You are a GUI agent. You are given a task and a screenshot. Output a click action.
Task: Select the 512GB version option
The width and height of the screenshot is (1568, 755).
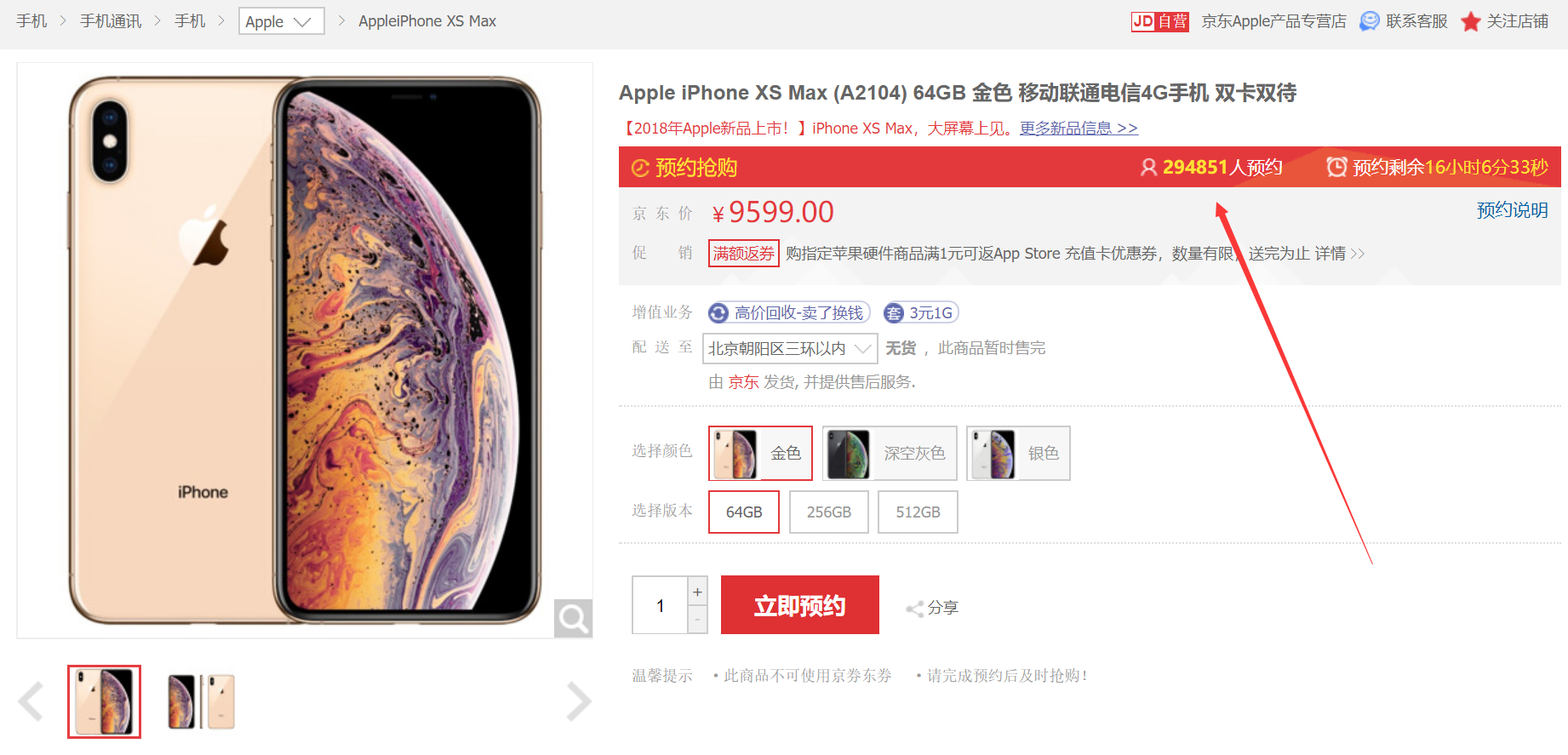coord(918,512)
